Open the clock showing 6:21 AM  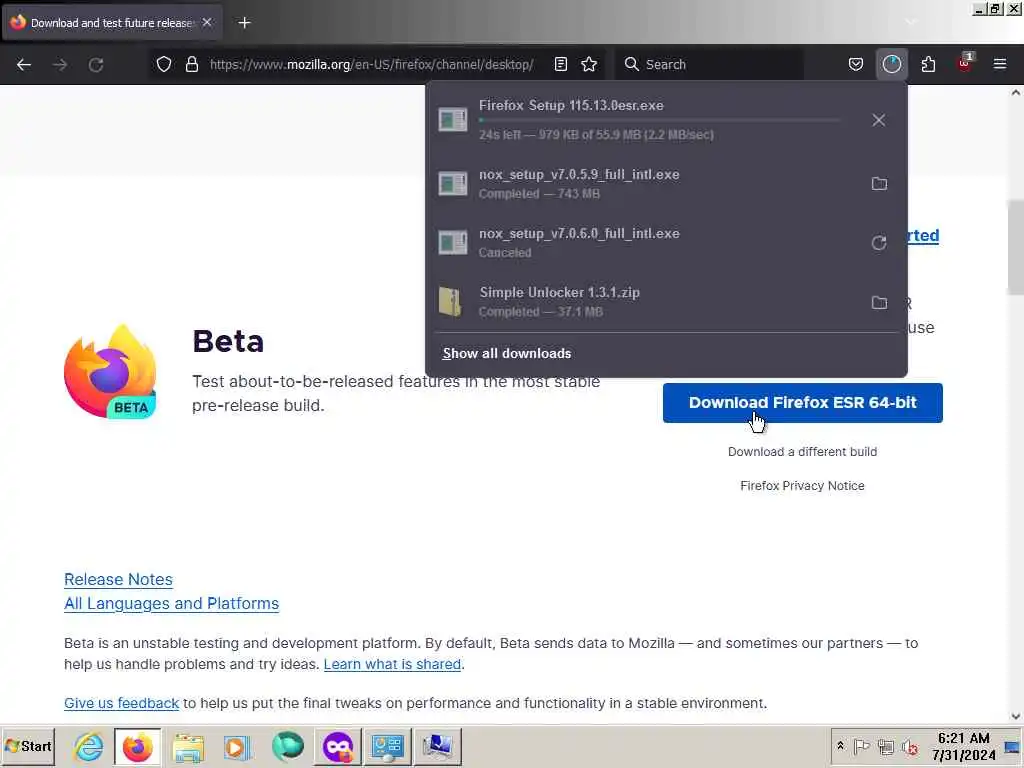(964, 746)
